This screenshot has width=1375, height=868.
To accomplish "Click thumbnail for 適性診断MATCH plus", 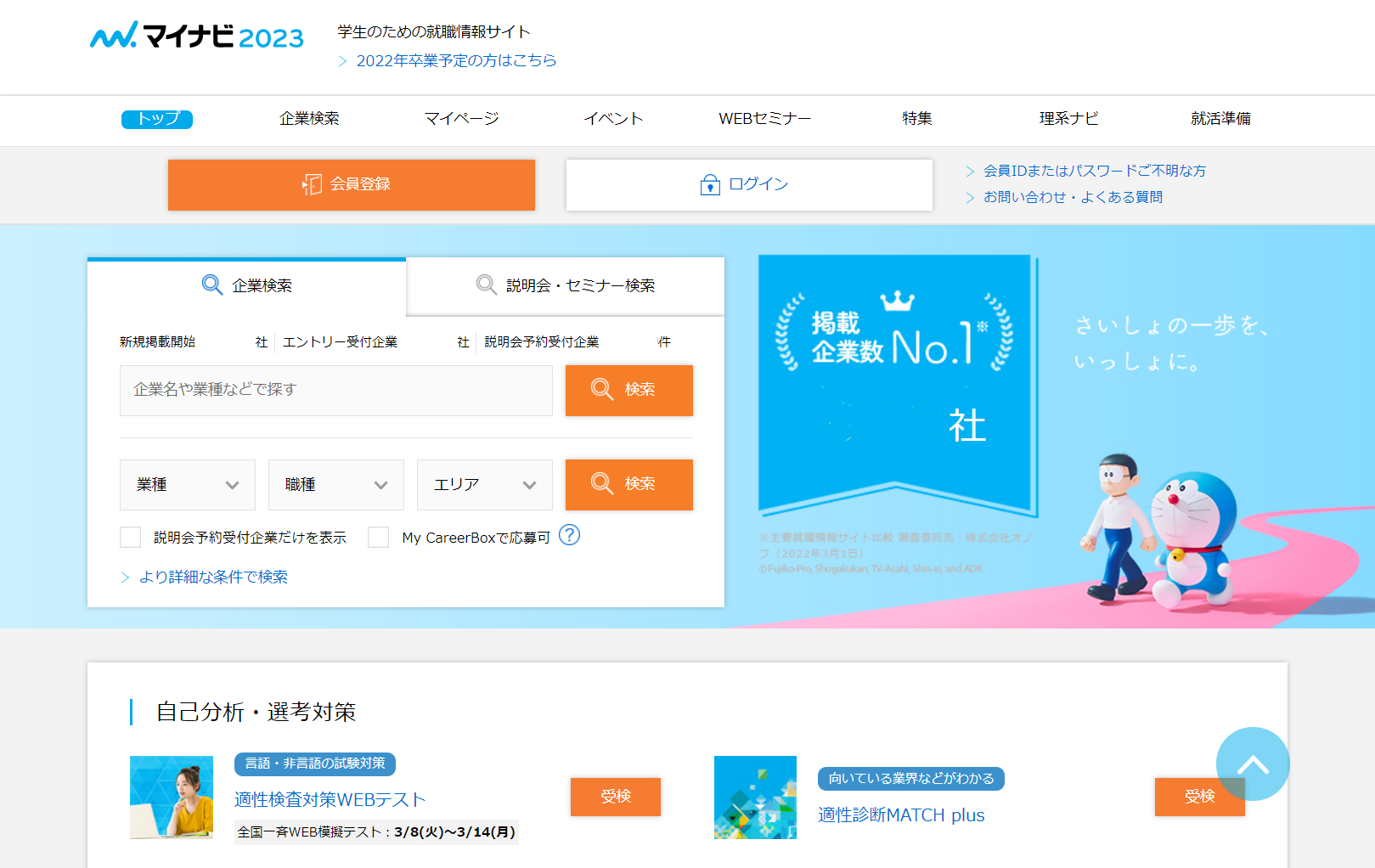I will [x=755, y=798].
